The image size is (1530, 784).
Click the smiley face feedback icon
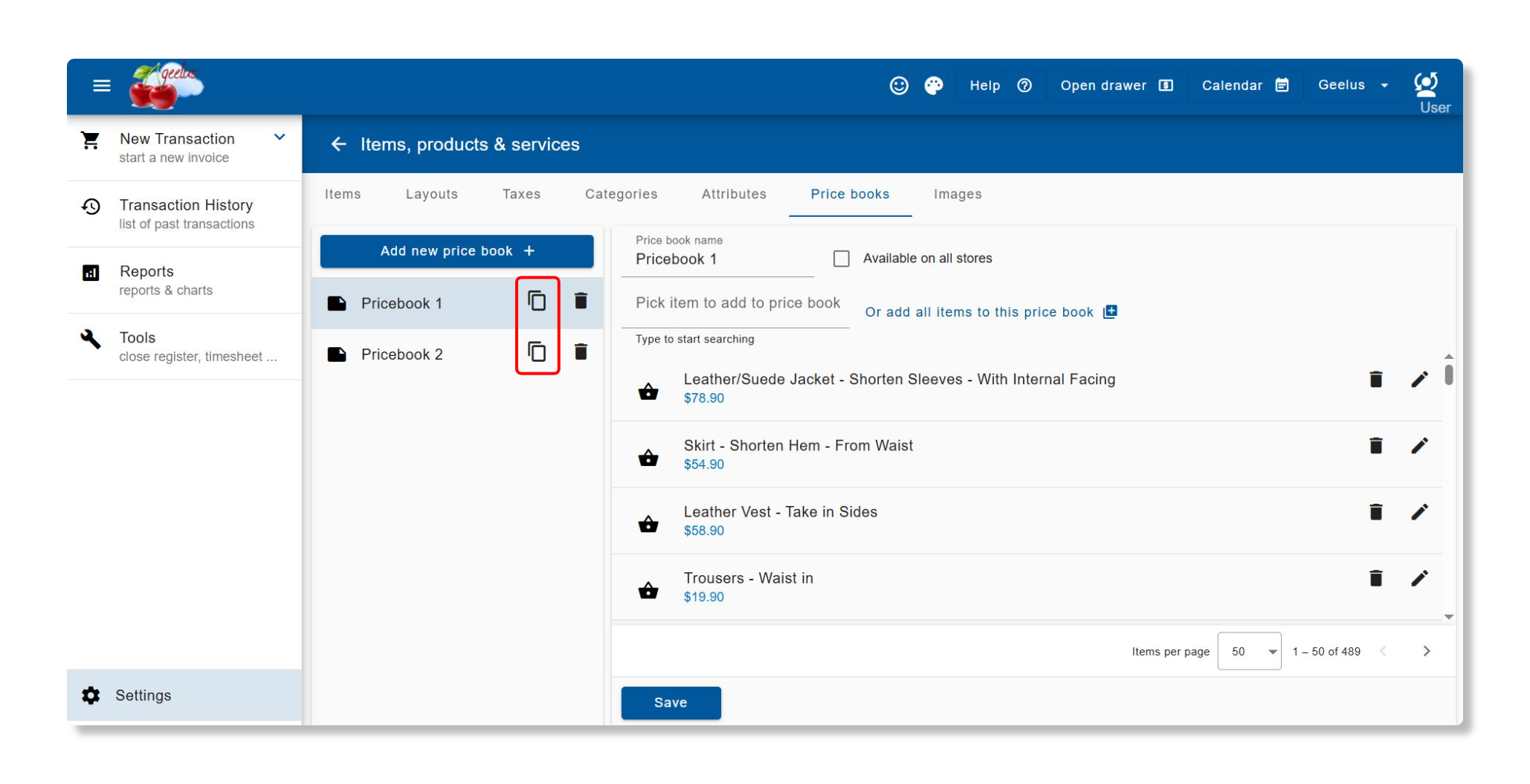click(x=899, y=85)
